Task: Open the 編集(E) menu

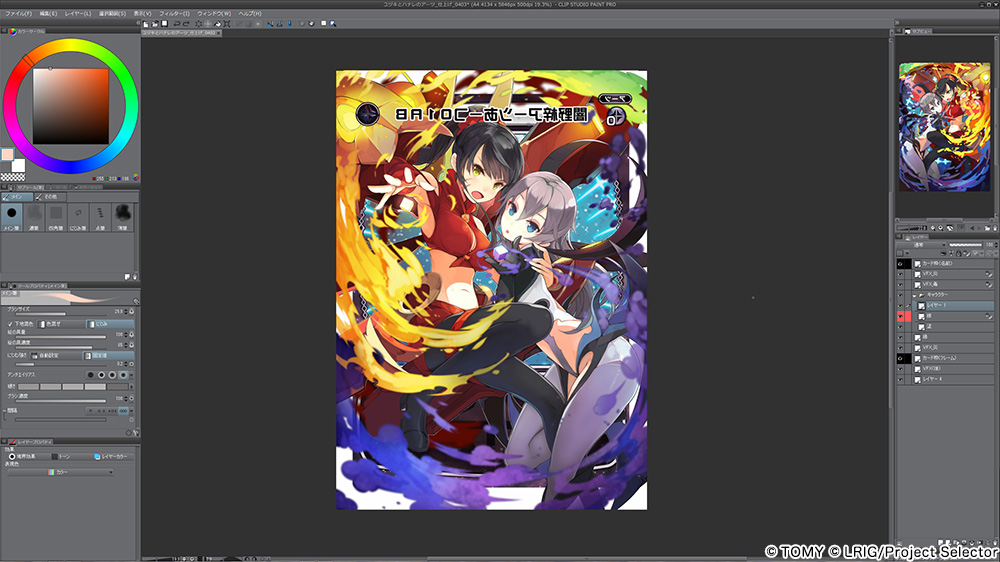Action: click(x=48, y=13)
